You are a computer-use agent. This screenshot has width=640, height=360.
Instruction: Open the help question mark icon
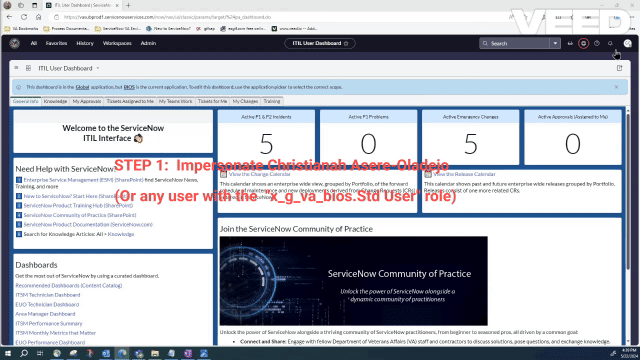pyautogui.click(x=597, y=43)
